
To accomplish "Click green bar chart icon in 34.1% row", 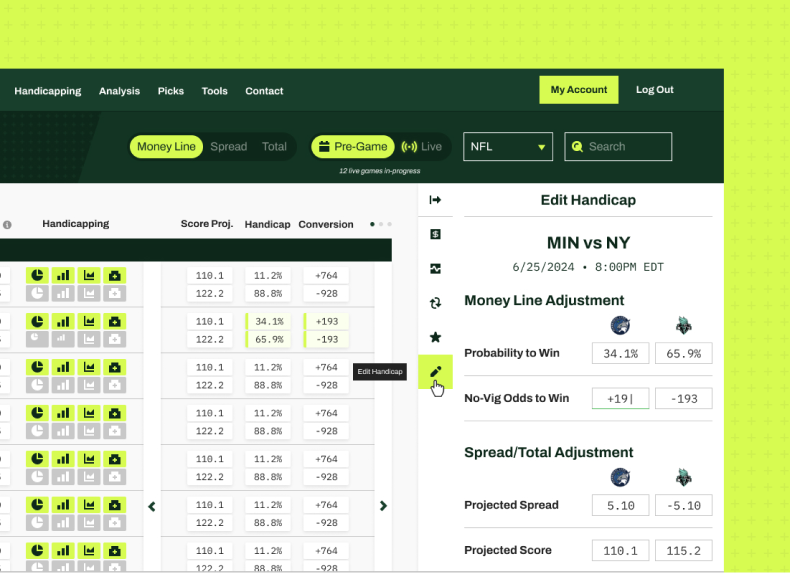I will (x=63, y=322).
